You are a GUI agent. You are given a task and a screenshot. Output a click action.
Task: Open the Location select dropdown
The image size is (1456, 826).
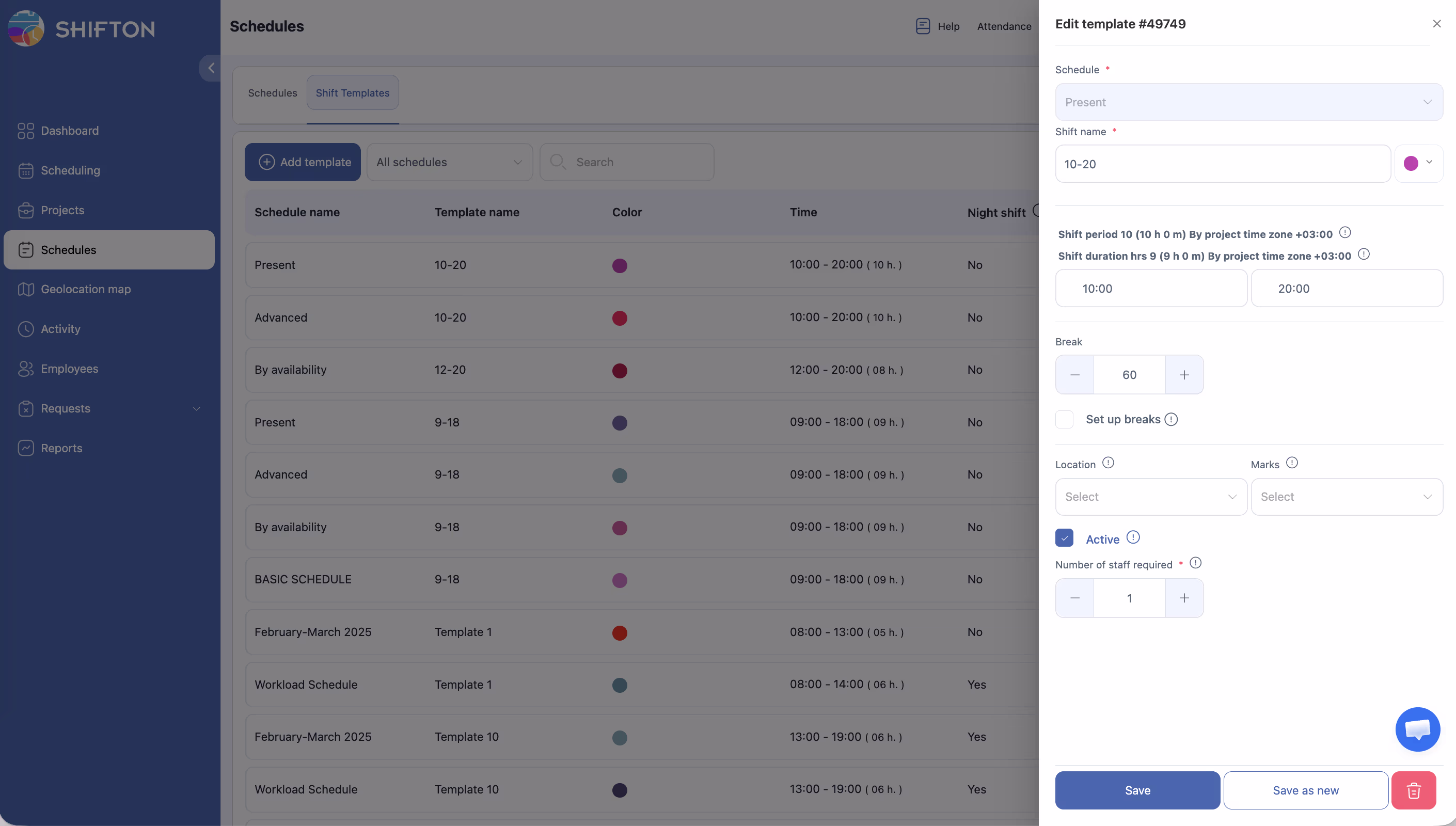point(1150,497)
